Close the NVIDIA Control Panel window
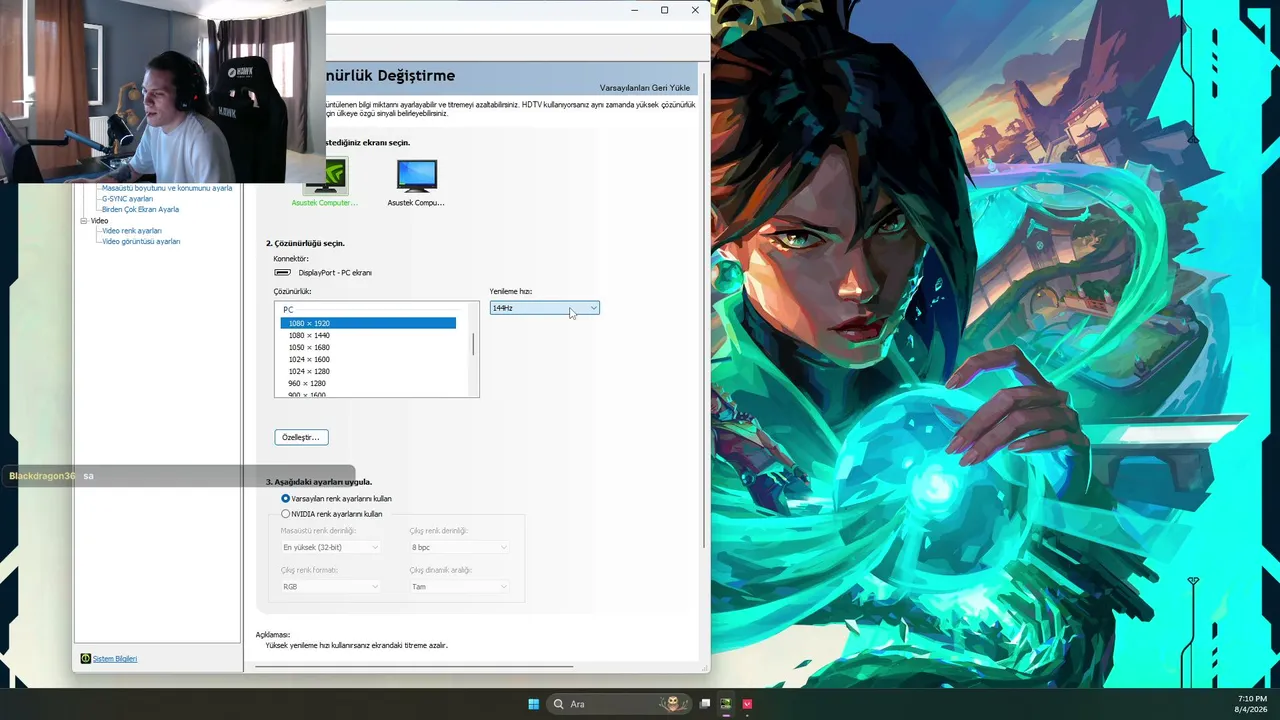 [695, 10]
